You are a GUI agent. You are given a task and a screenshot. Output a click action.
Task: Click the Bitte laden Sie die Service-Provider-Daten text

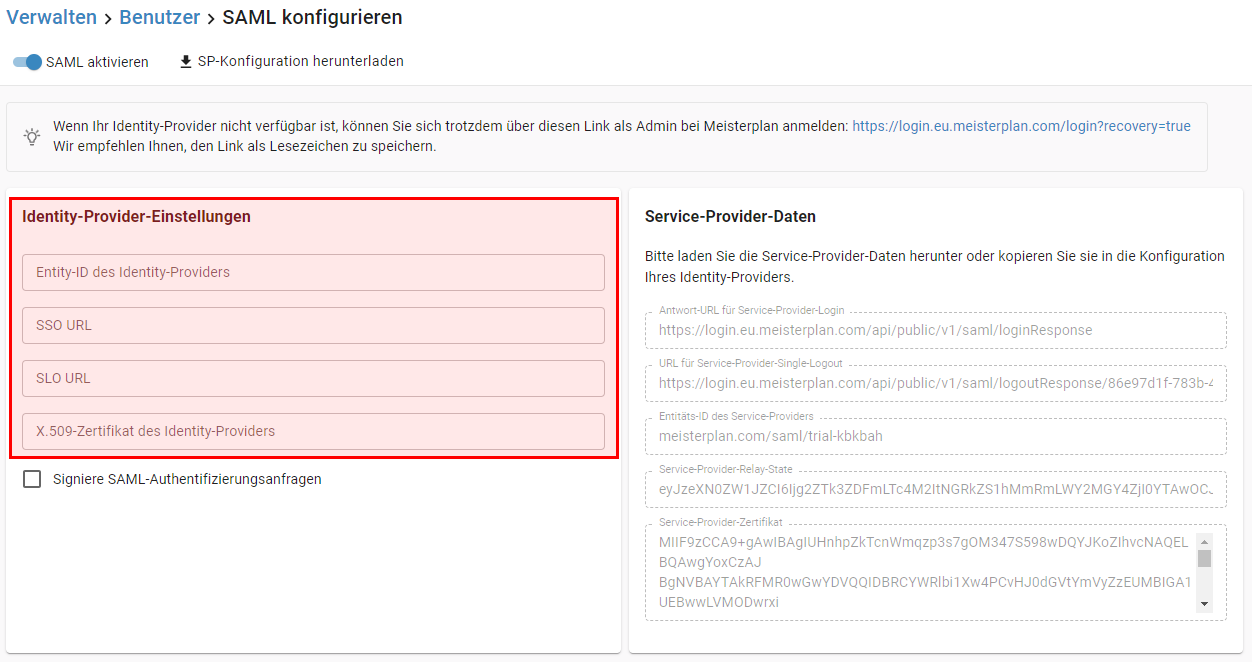click(x=935, y=266)
